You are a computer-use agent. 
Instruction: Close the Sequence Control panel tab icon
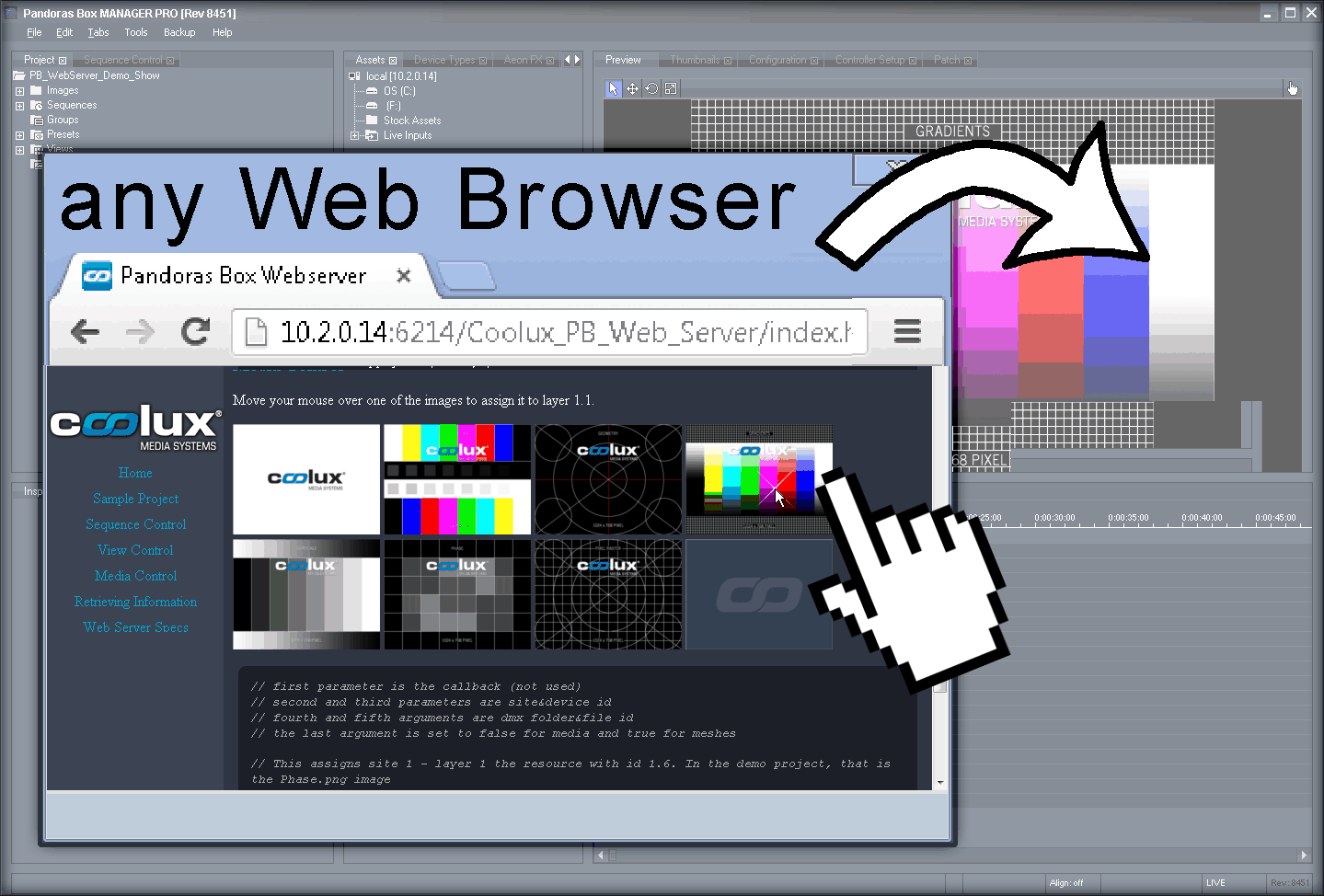pyautogui.click(x=170, y=61)
